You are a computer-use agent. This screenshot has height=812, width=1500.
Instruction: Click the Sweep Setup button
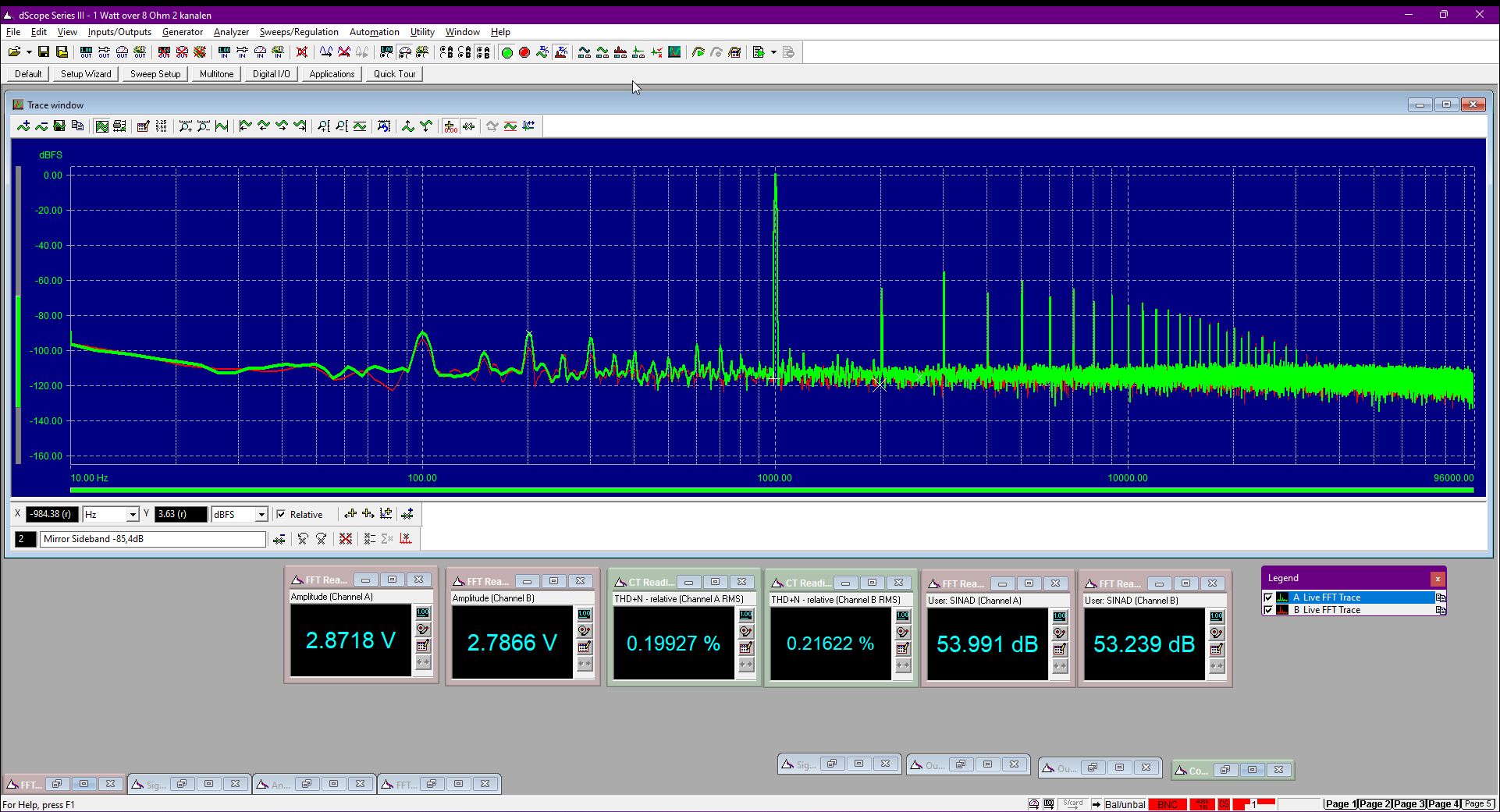(x=155, y=74)
